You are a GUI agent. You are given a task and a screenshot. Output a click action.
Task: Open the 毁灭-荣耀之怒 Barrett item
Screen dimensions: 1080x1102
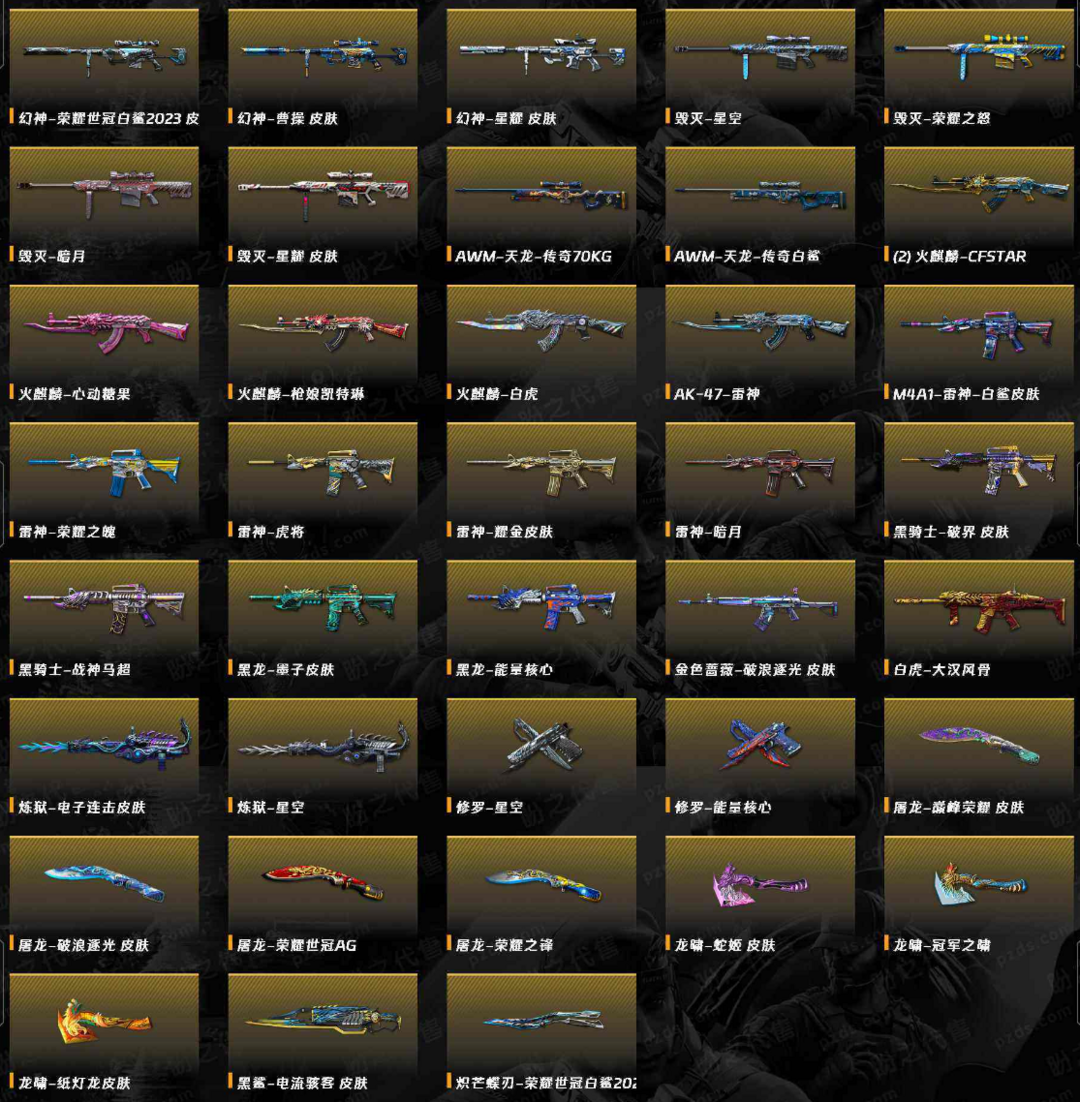(978, 68)
